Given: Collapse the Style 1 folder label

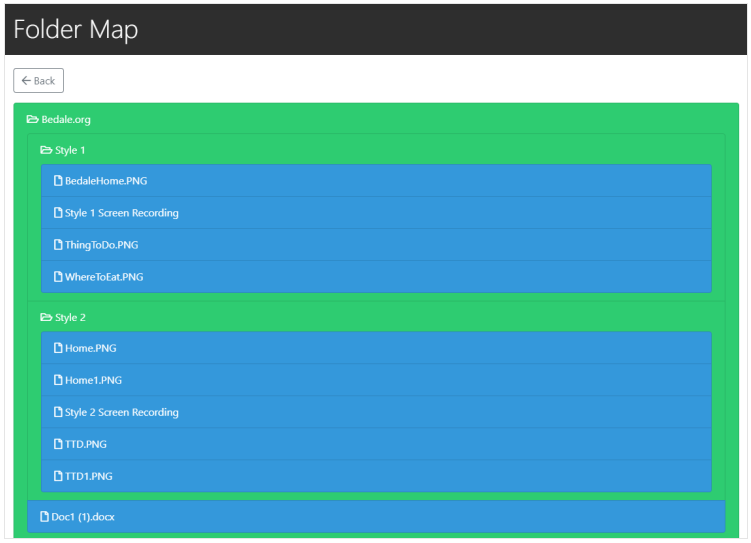Looking at the screenshot, I should pos(70,150).
